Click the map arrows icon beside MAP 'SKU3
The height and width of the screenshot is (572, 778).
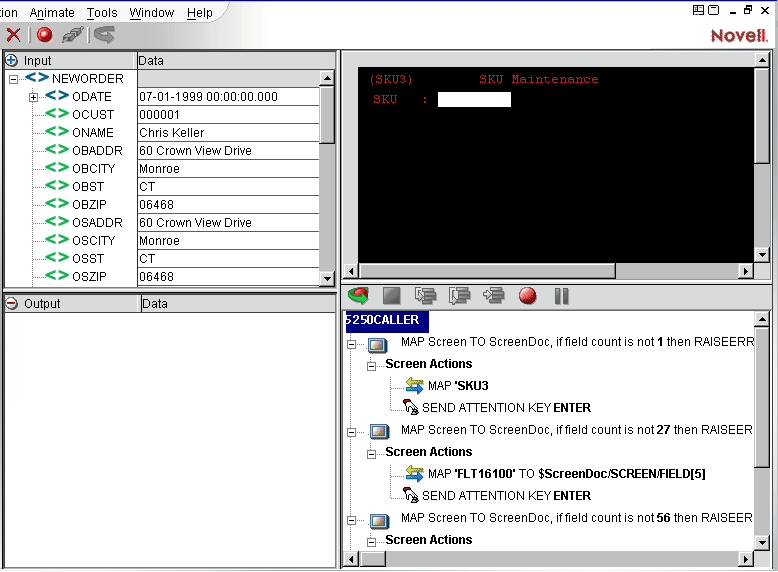[x=414, y=385]
